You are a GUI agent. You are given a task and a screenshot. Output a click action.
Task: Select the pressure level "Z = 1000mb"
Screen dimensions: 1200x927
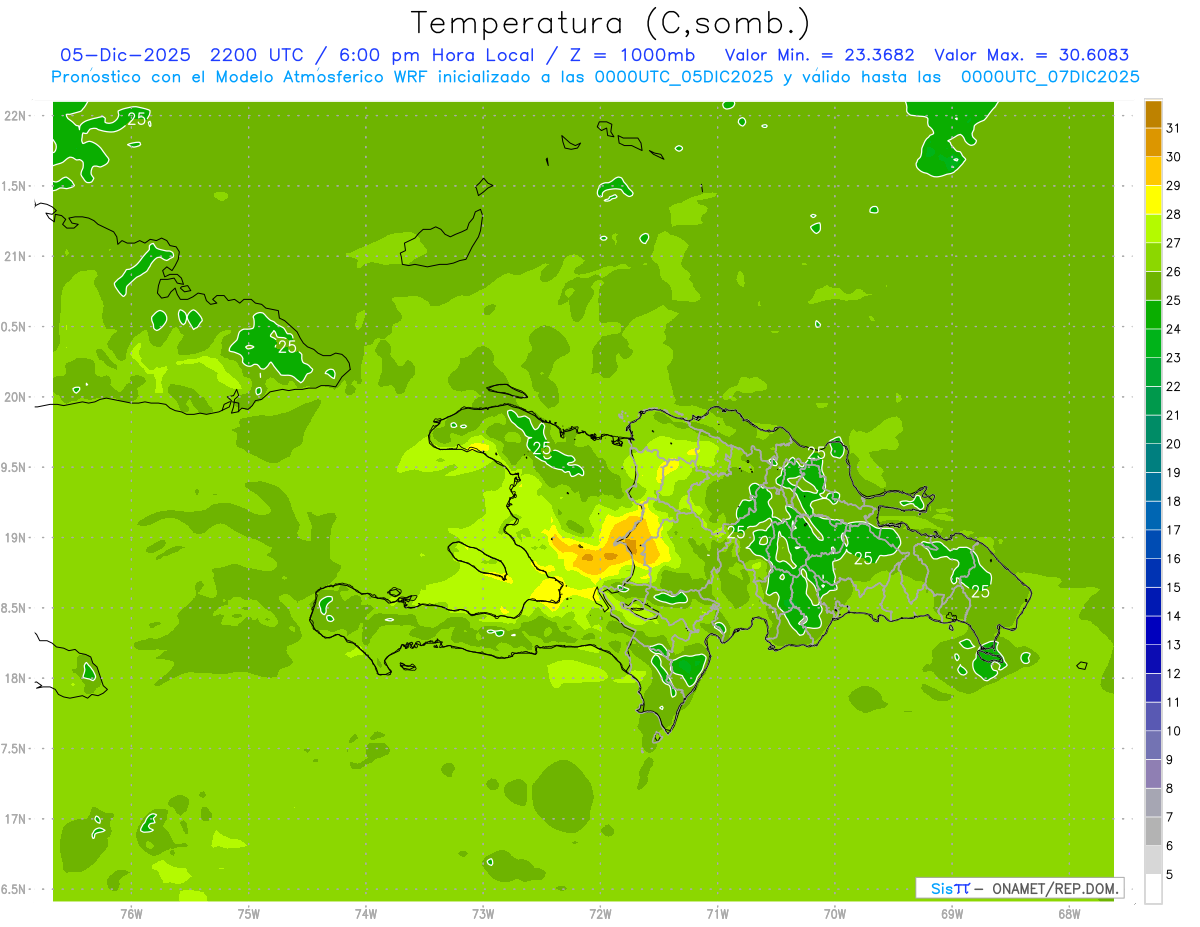click(x=632, y=55)
